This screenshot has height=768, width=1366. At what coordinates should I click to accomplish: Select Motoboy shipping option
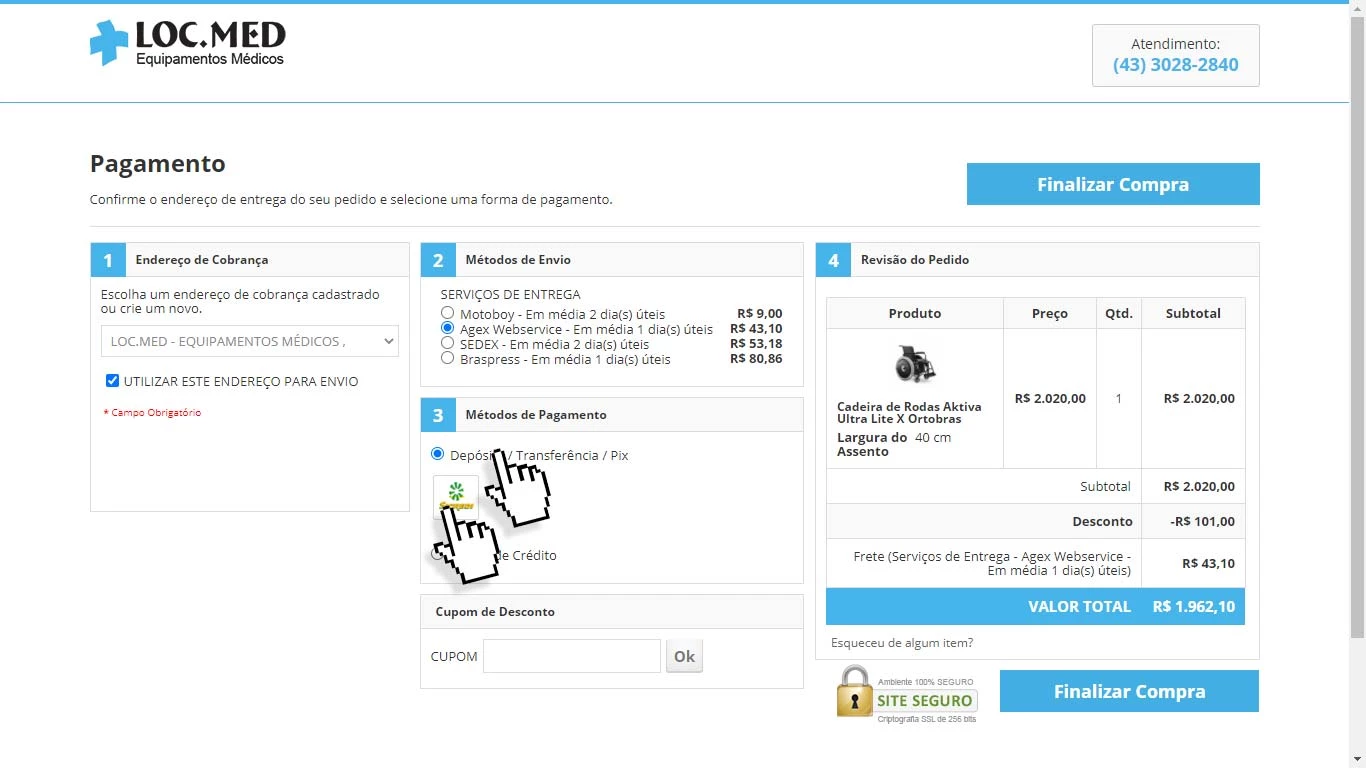447,313
